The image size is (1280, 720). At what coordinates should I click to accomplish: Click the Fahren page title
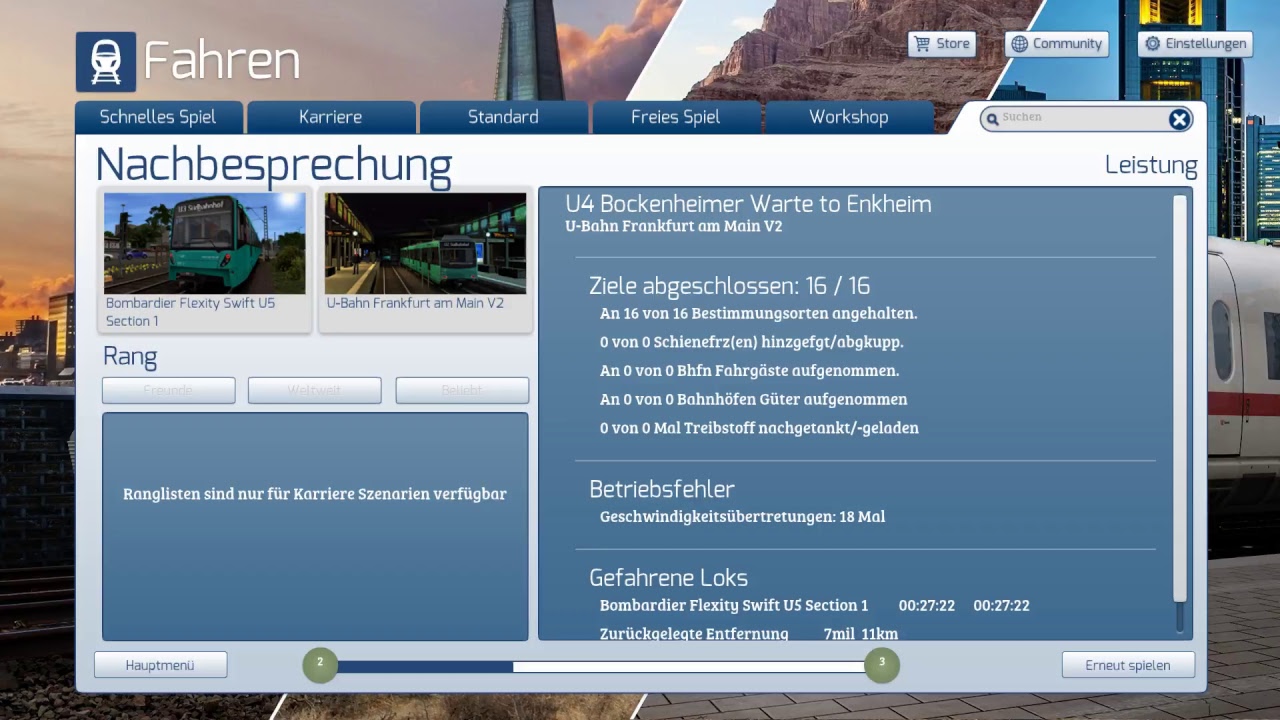point(222,62)
